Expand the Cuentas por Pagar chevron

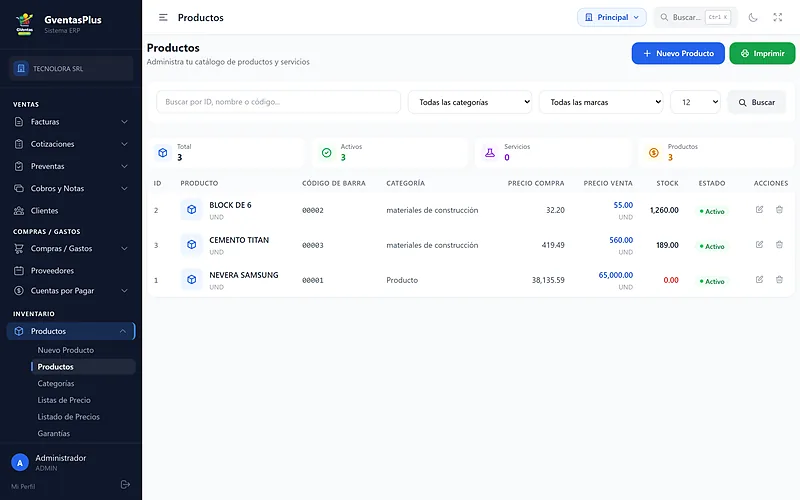[x=124, y=291]
